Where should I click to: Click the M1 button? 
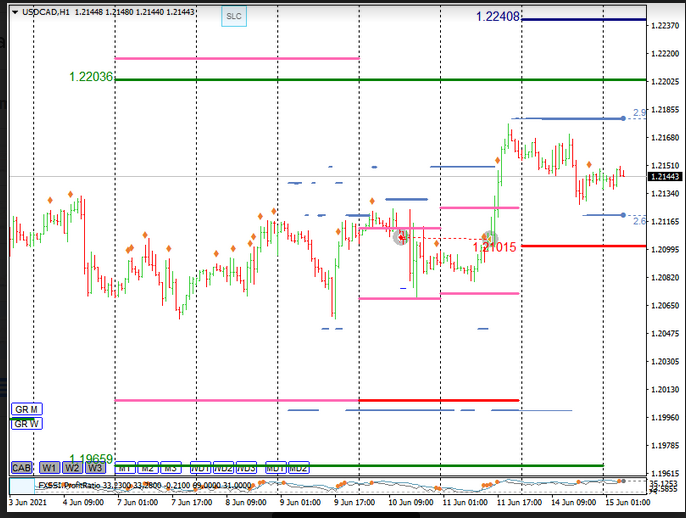[x=125, y=468]
